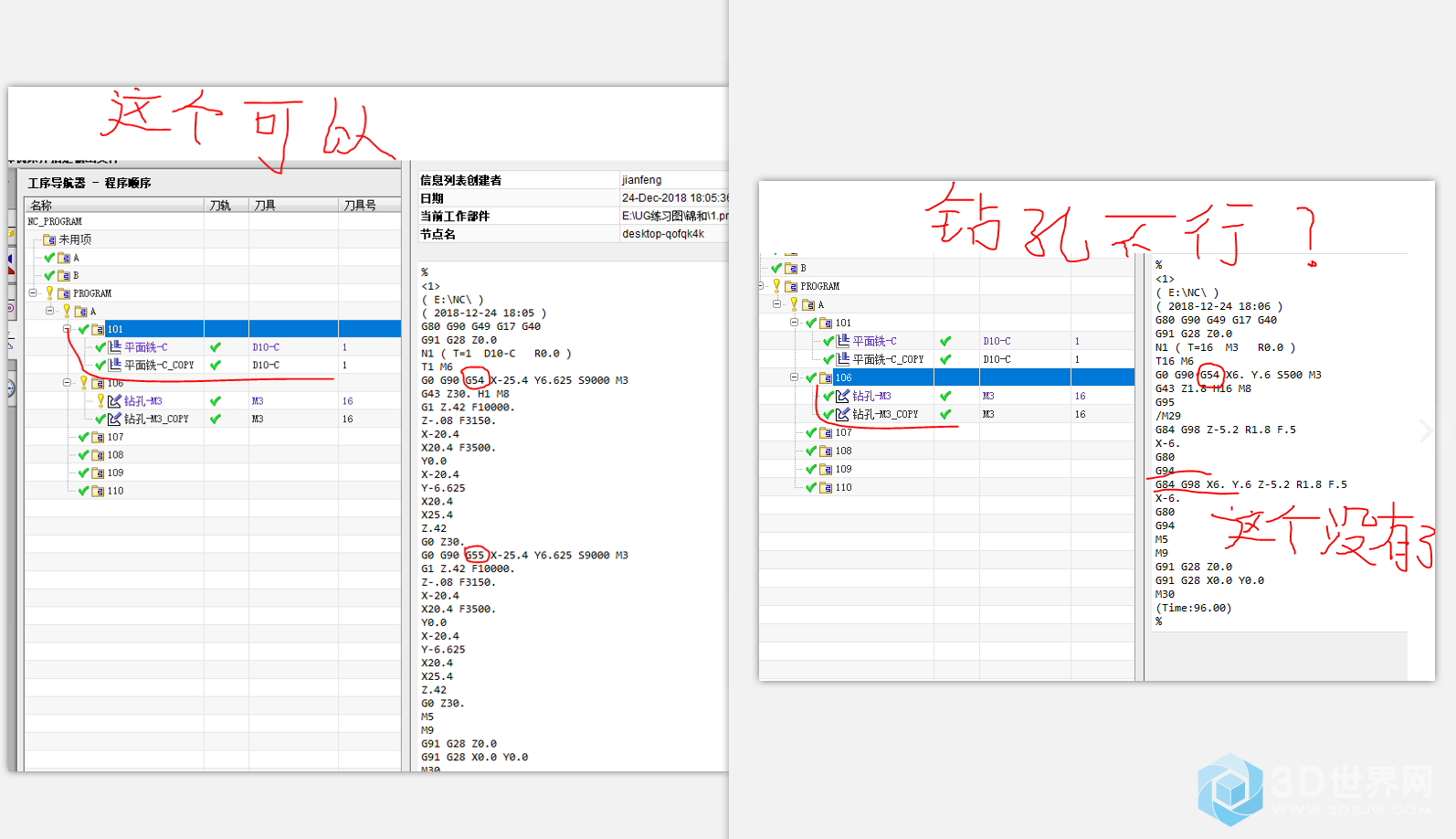Image resolution: width=1456 pixels, height=839 pixels.
Task: Click the 107 folder icon in left navigator
Action: [98, 437]
